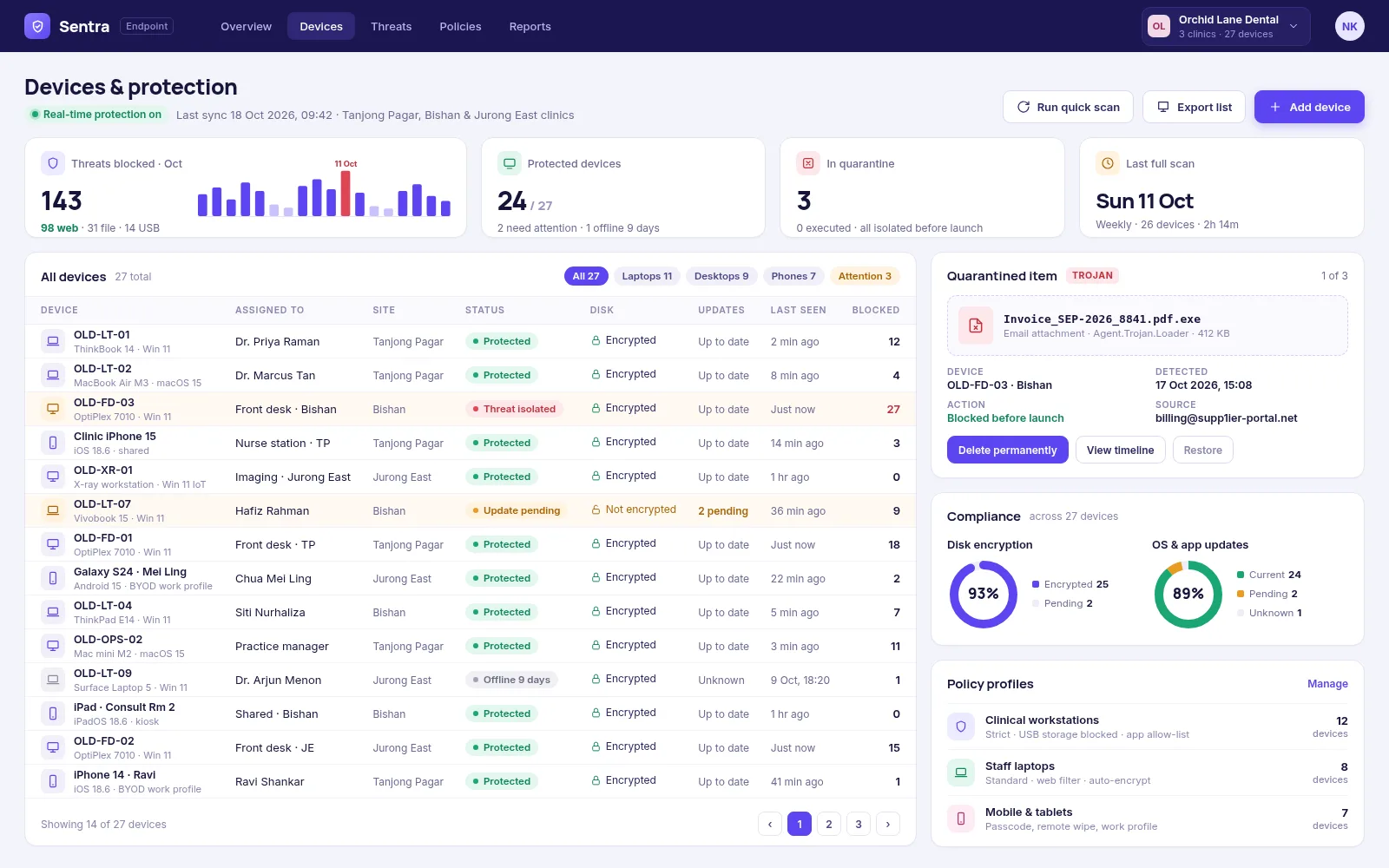Click the clock icon on Last full scan card
Screen dimensions: 1389x868
click(x=1108, y=163)
